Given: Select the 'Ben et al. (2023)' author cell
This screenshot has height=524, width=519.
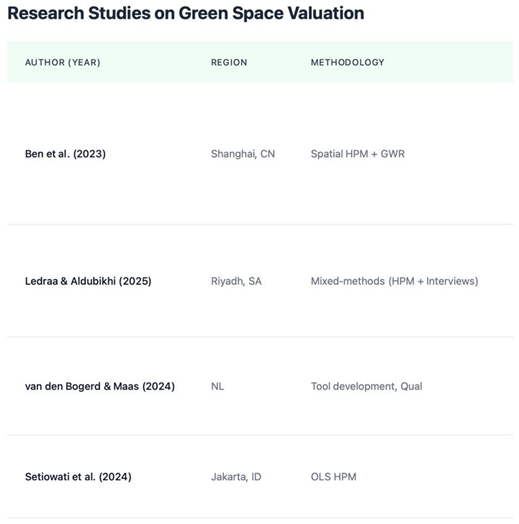Looking at the screenshot, I should coord(66,154).
